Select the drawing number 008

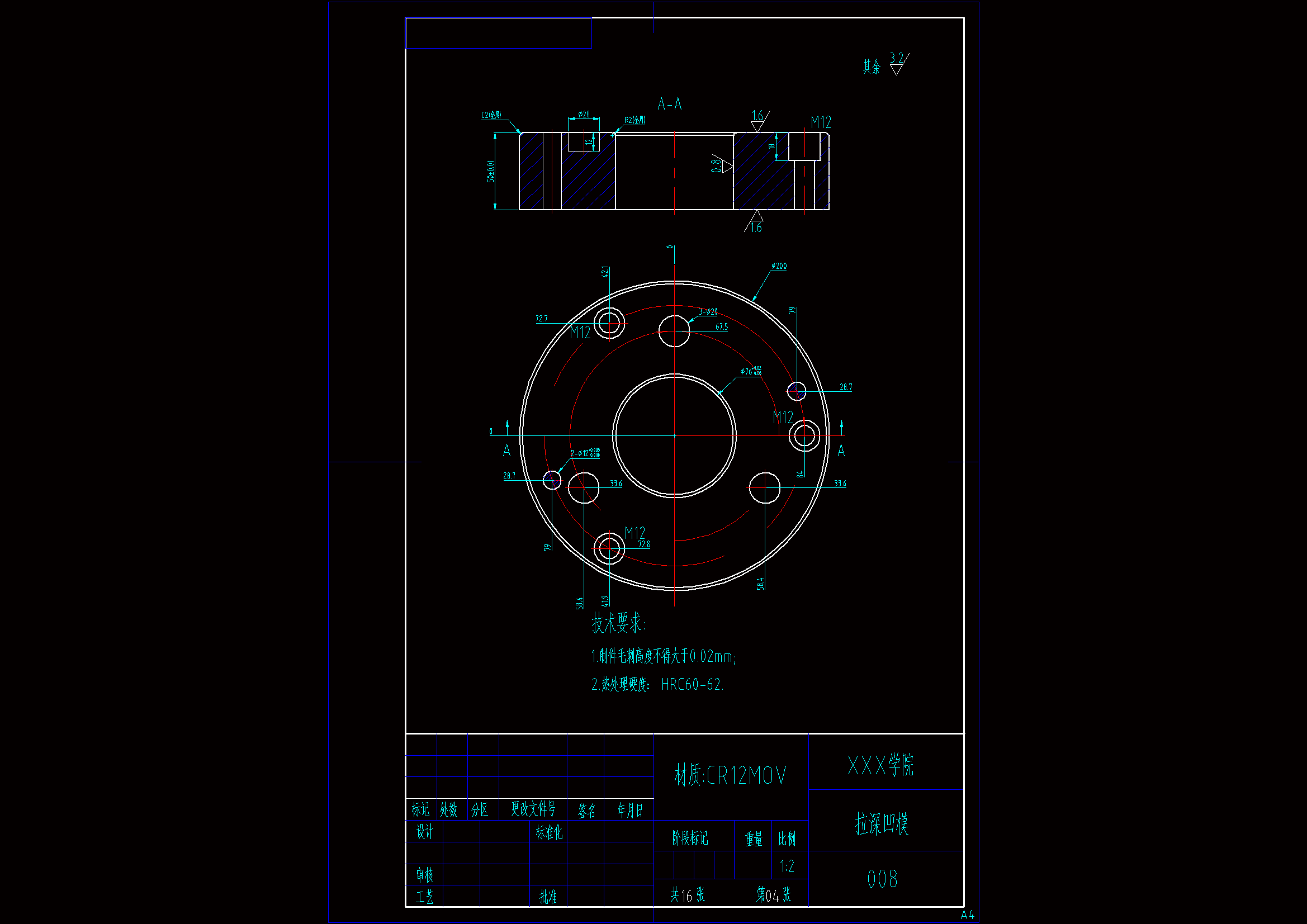tap(882, 879)
